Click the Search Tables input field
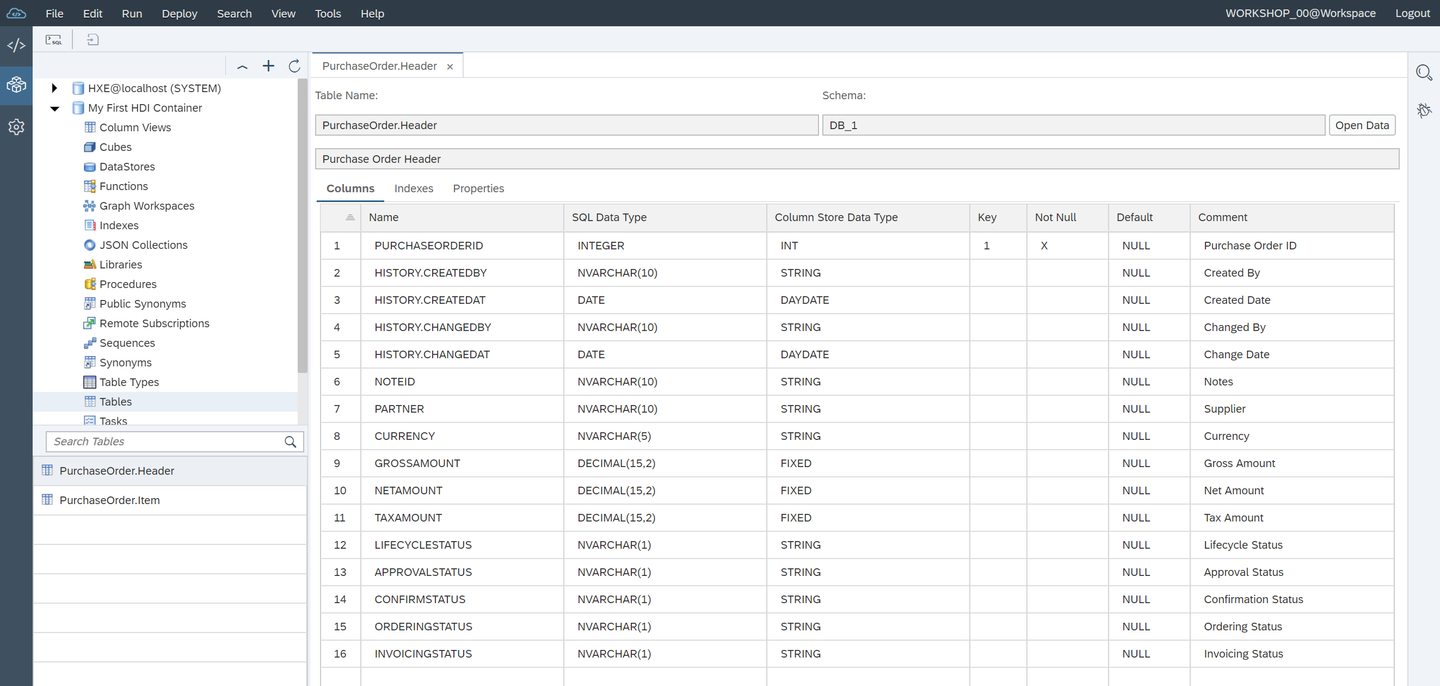Screen dimensions: 1440x686 click(165, 441)
